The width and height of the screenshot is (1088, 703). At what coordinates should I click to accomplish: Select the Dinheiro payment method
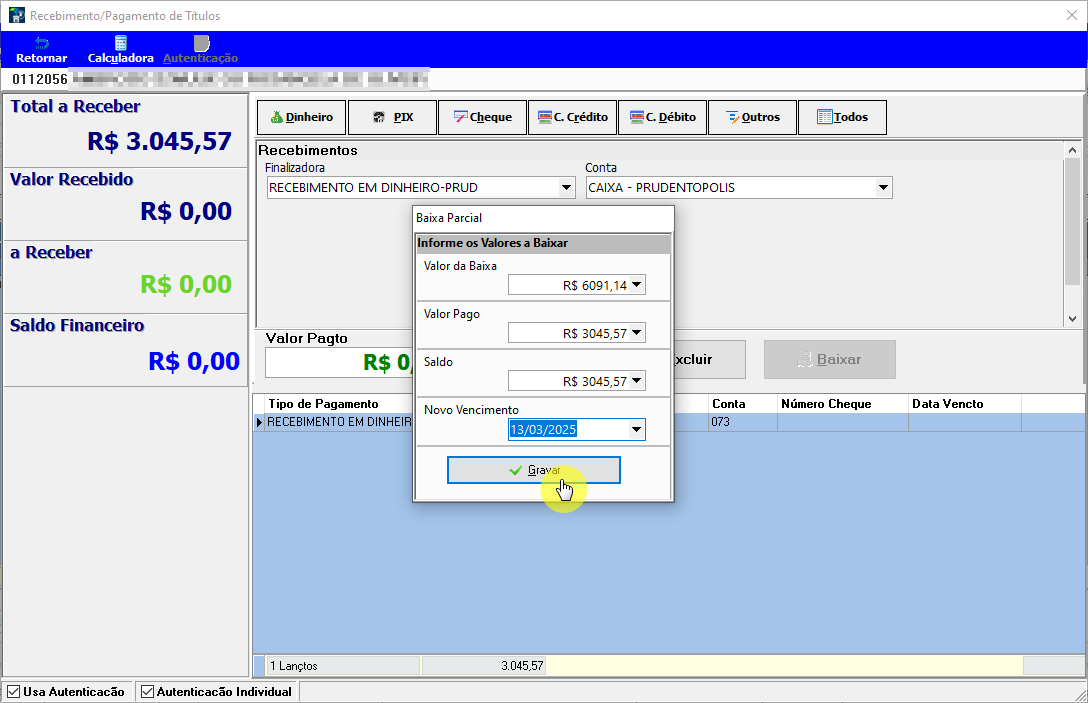(x=302, y=117)
